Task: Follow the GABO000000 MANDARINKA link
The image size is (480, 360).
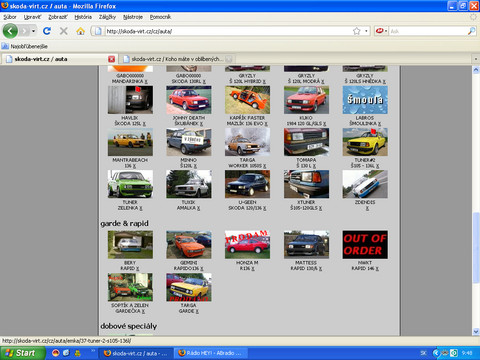Action: (x=130, y=79)
